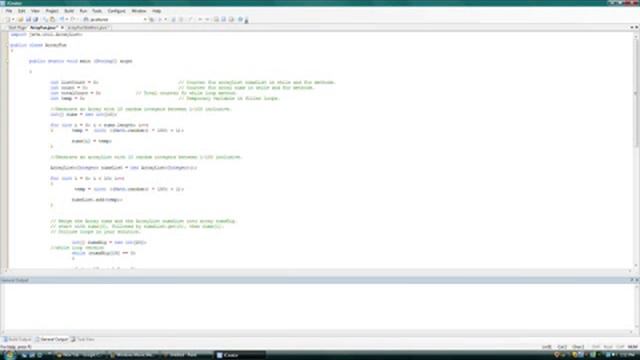Switch to the General Output tab
The width and height of the screenshot is (640, 360).
pyautogui.click(x=51, y=340)
